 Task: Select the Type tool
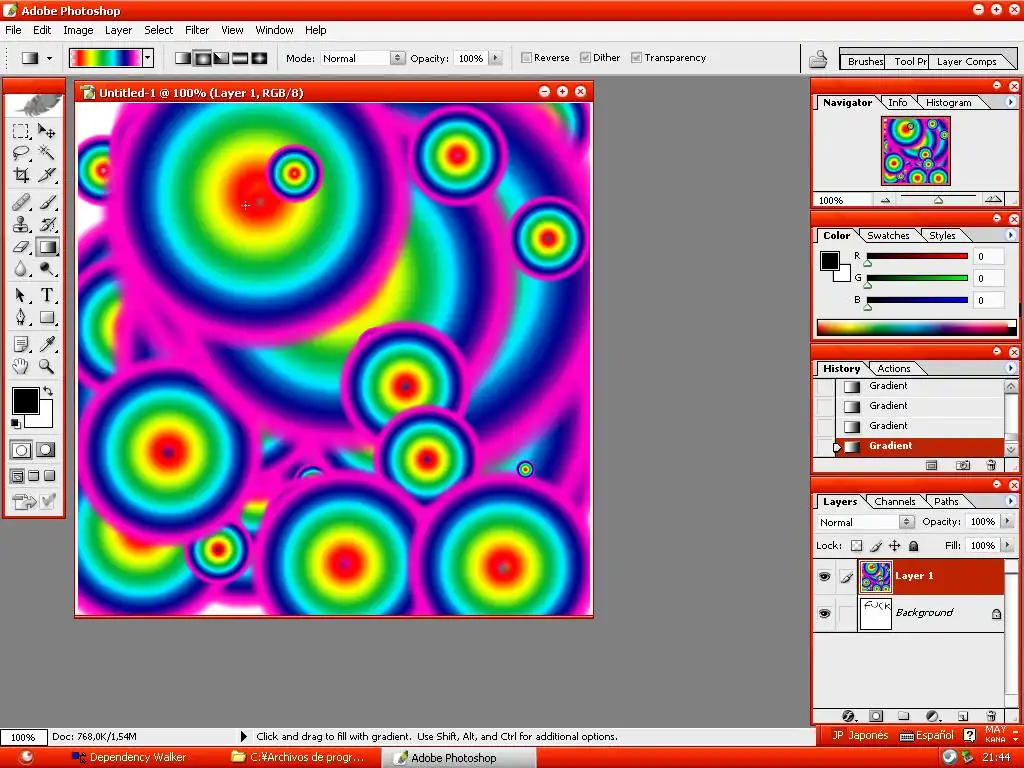(46, 295)
